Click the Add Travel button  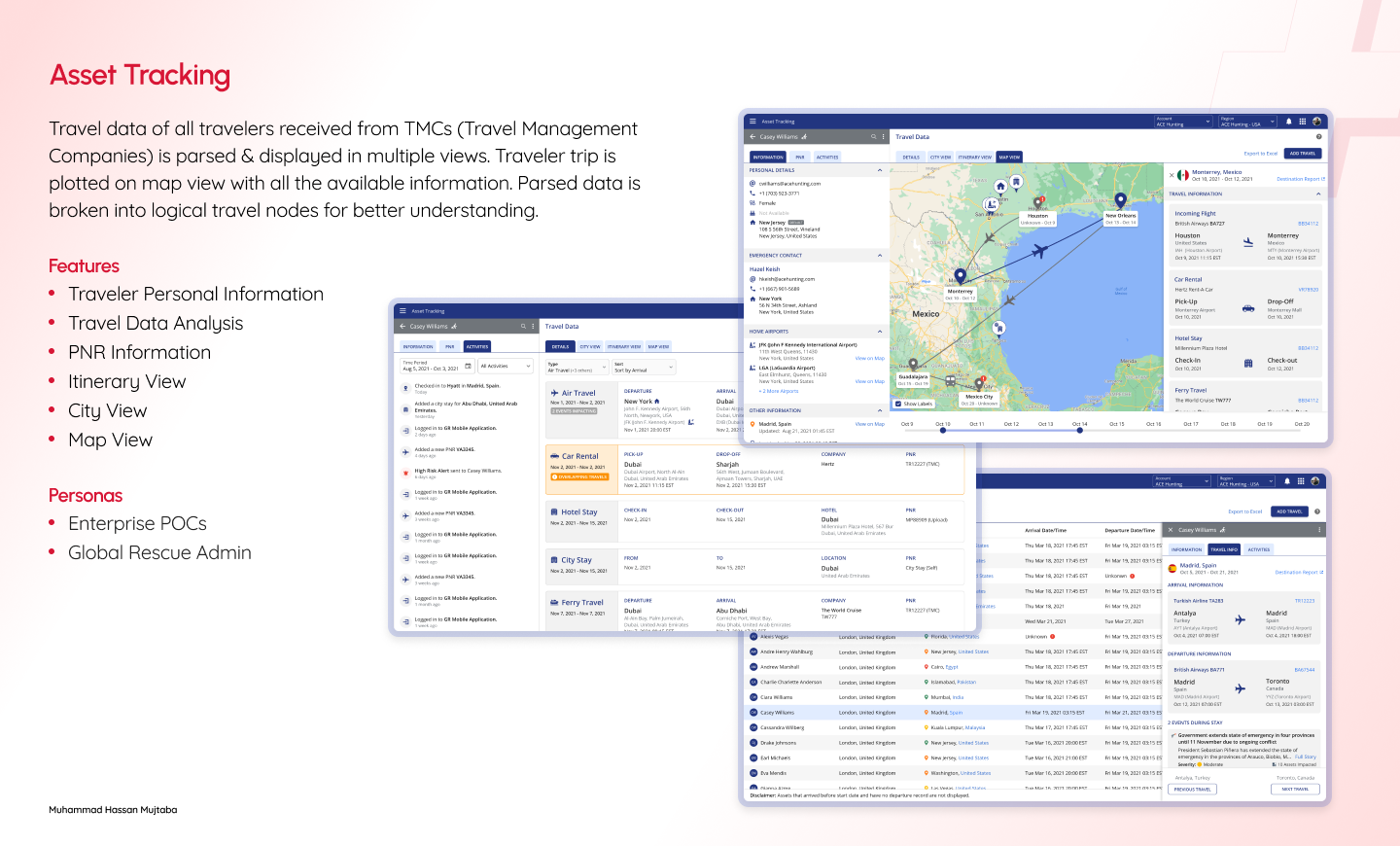1303,153
